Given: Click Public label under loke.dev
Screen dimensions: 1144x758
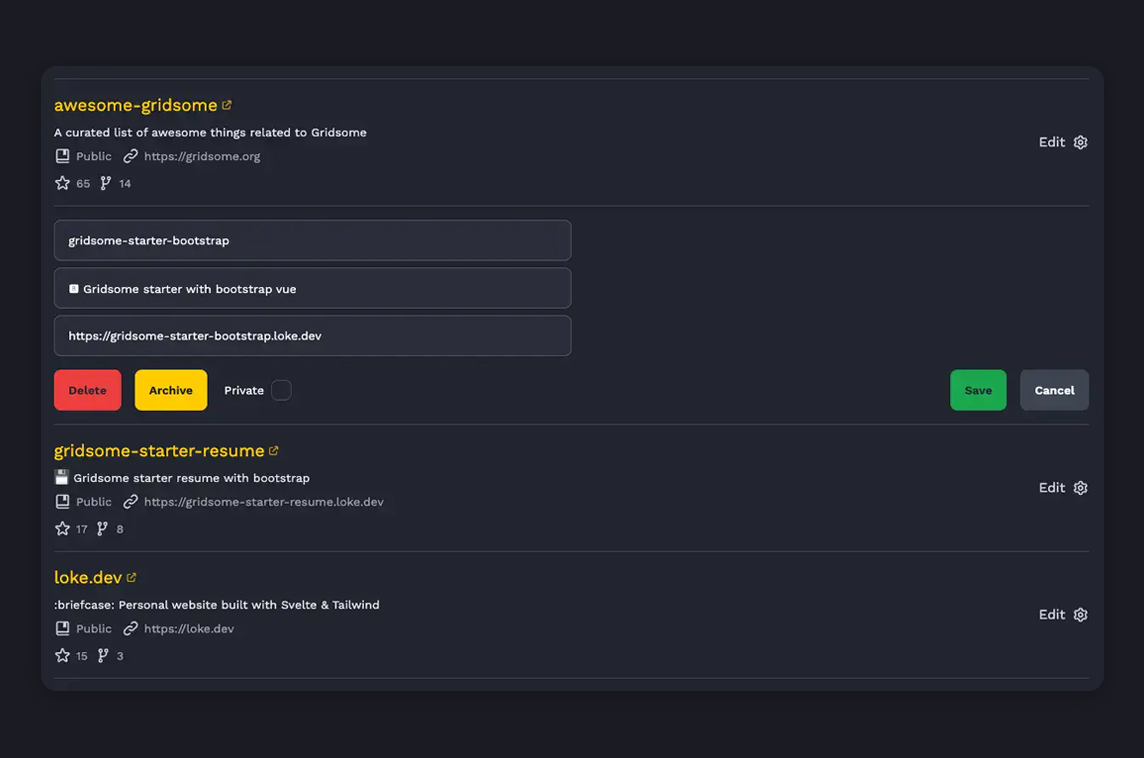Looking at the screenshot, I should point(94,629).
